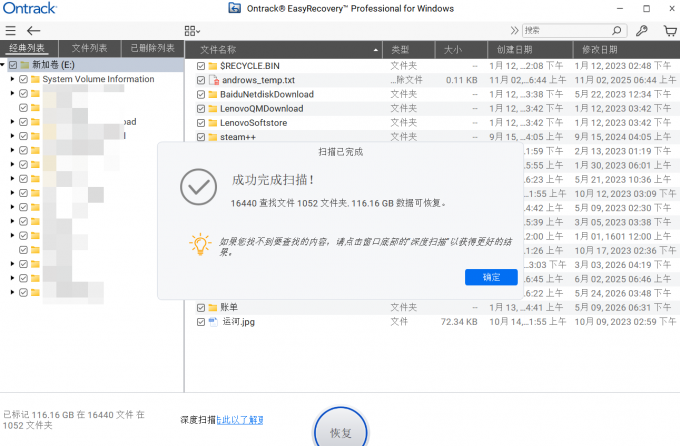Click the 新加卷 (E:) drive icon
The height and width of the screenshot is (446, 680).
click(25, 65)
